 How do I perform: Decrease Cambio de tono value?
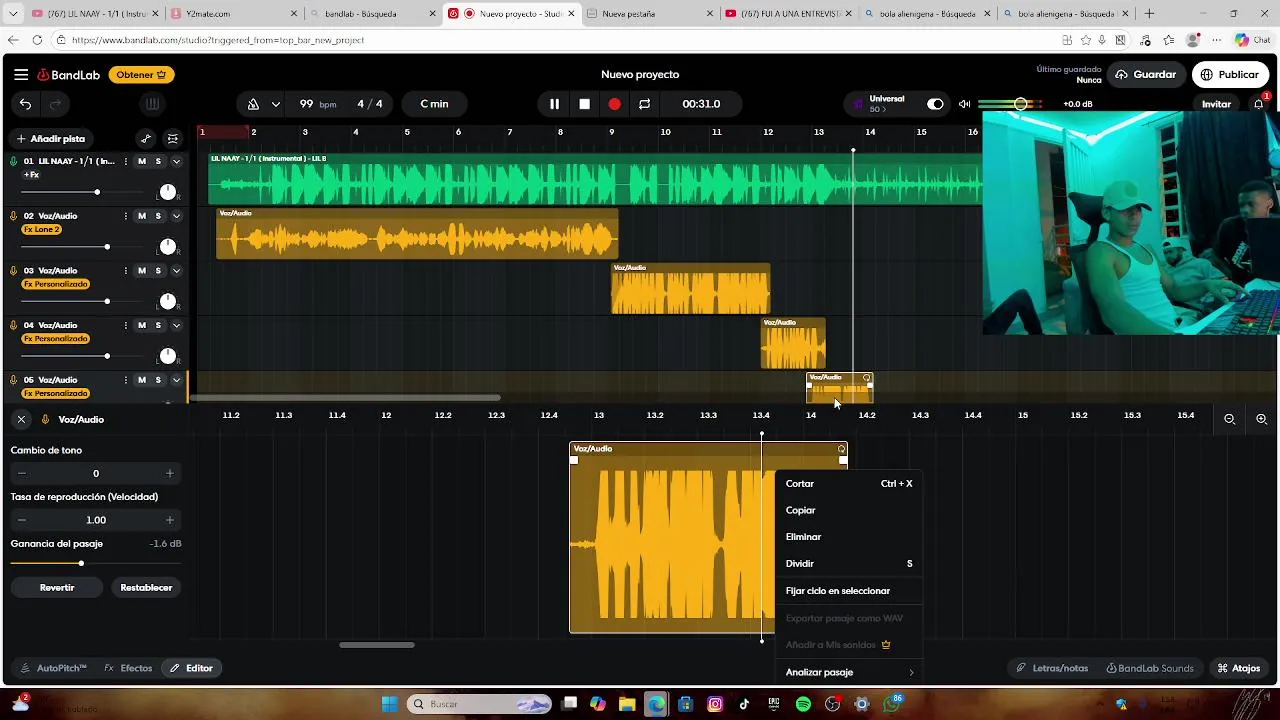(x=21, y=474)
